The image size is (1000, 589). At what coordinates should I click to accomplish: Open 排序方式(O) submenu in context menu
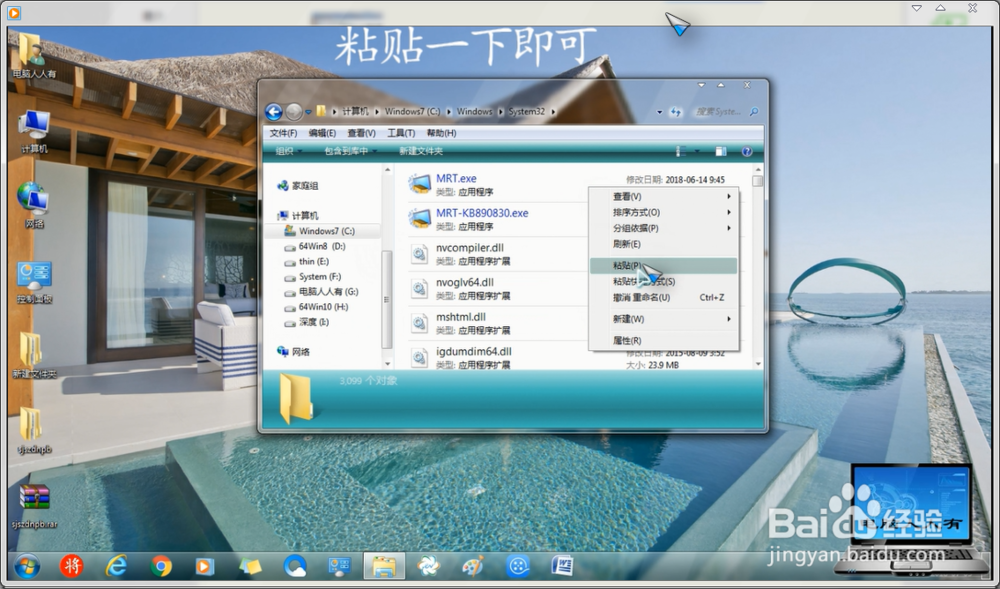pyautogui.click(x=663, y=212)
